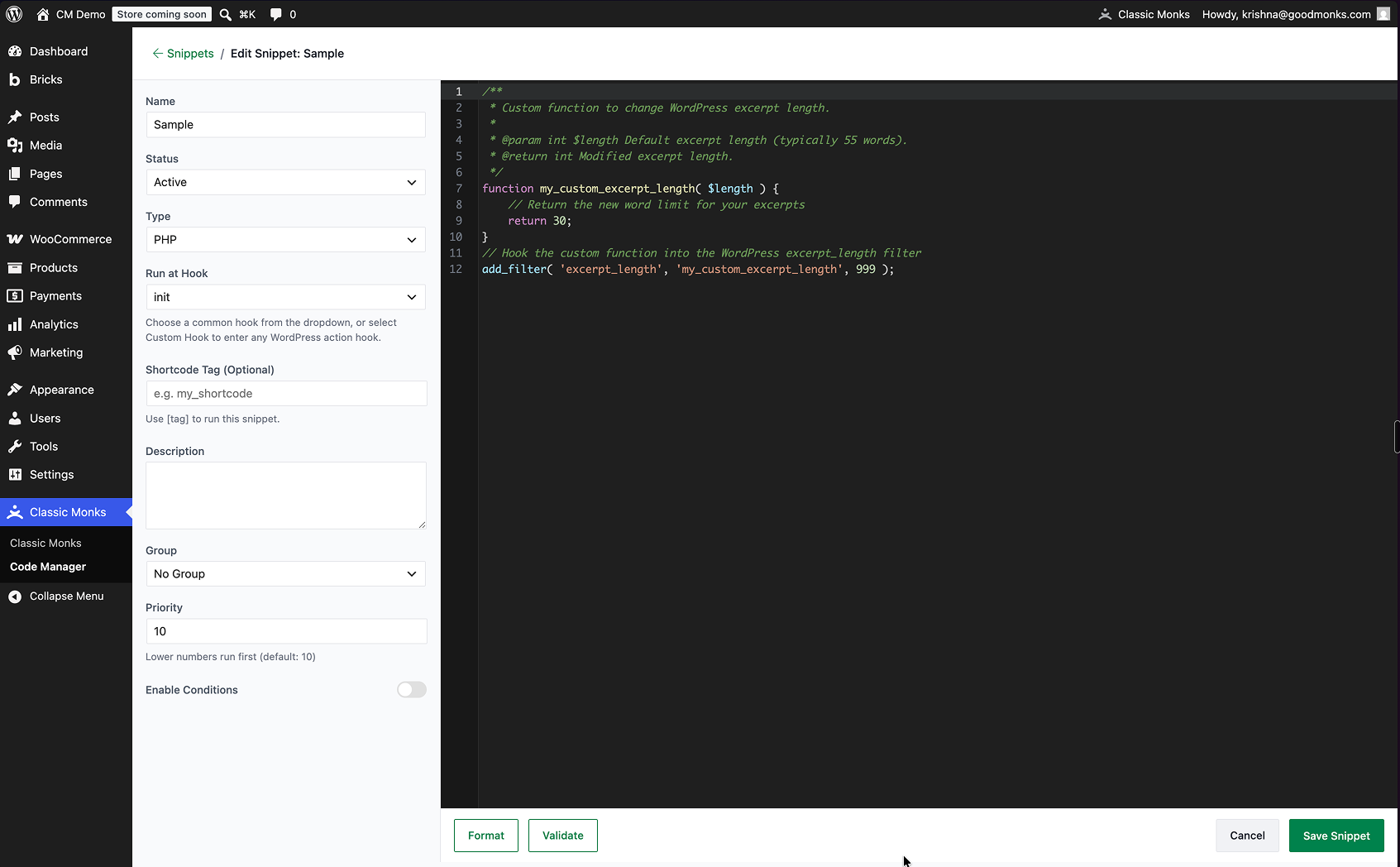Open the Appearance menu item
1400x867 pixels.
tap(66, 390)
